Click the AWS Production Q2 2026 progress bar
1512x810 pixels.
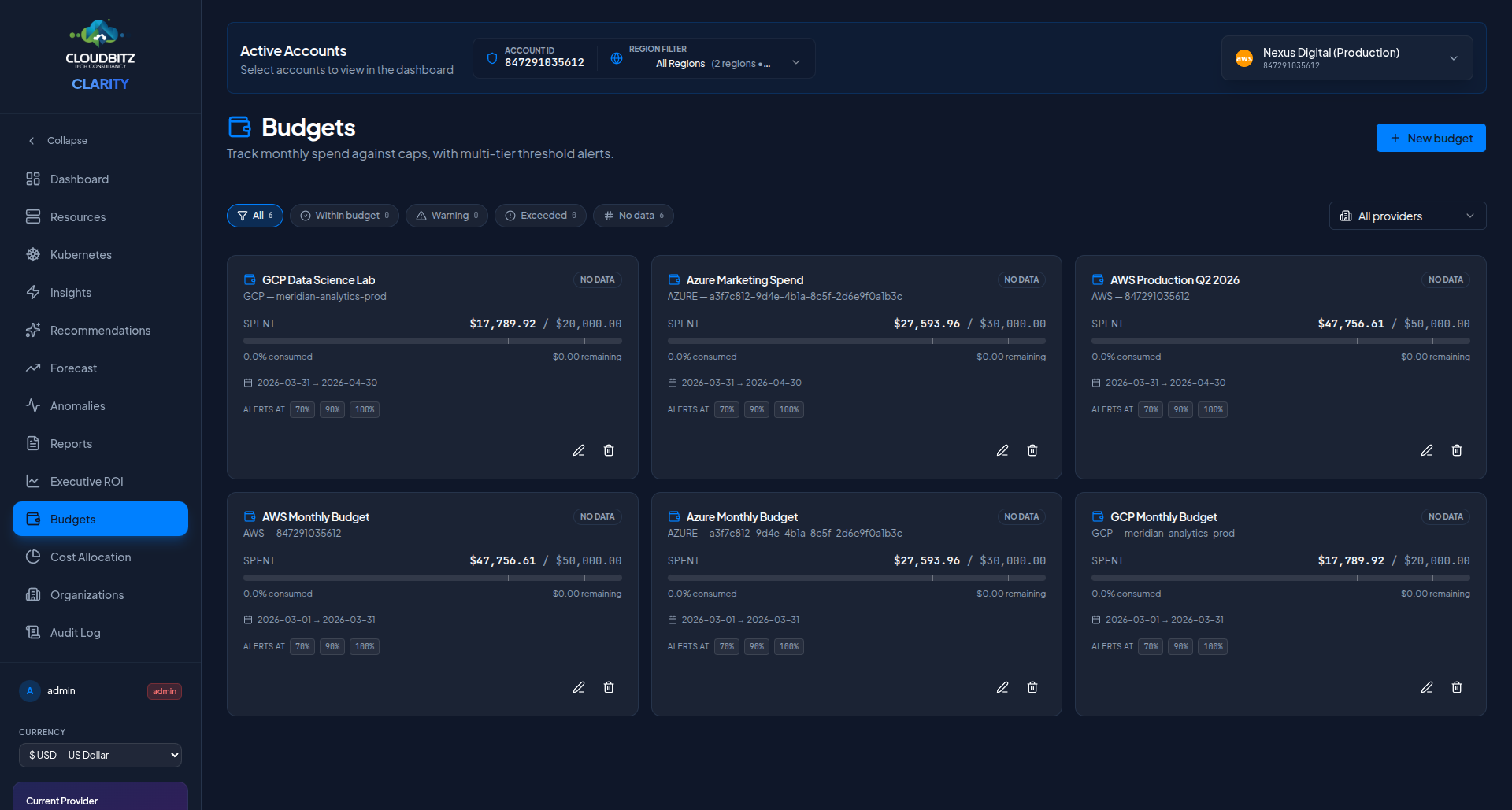[x=1280, y=341]
